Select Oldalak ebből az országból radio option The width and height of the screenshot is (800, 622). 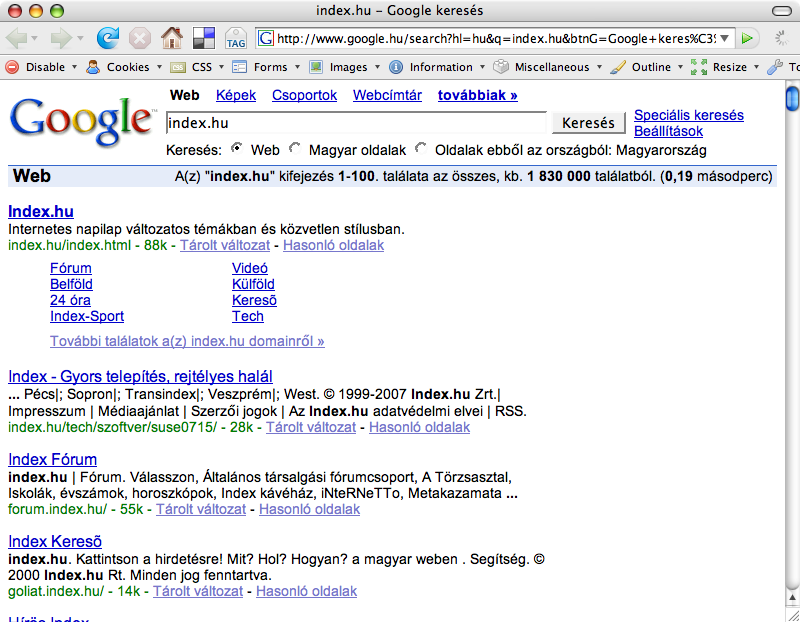421,149
